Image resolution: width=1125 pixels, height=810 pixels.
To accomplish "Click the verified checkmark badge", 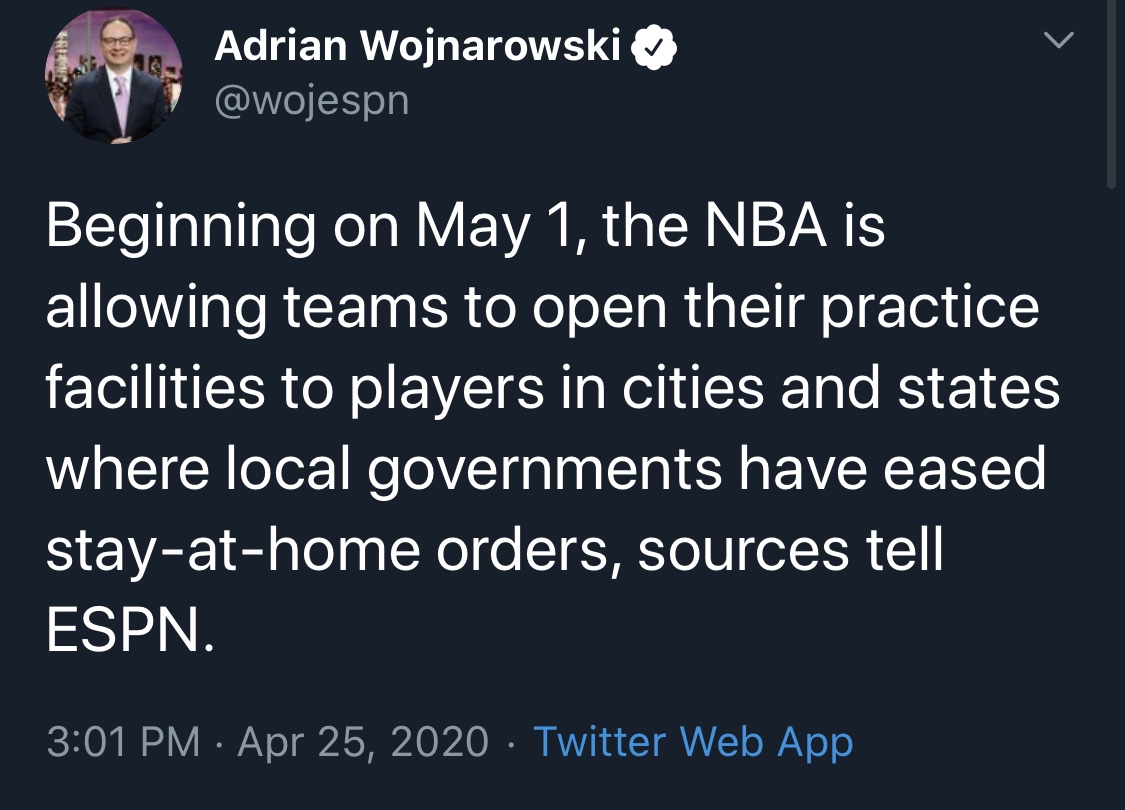I will click(654, 47).
